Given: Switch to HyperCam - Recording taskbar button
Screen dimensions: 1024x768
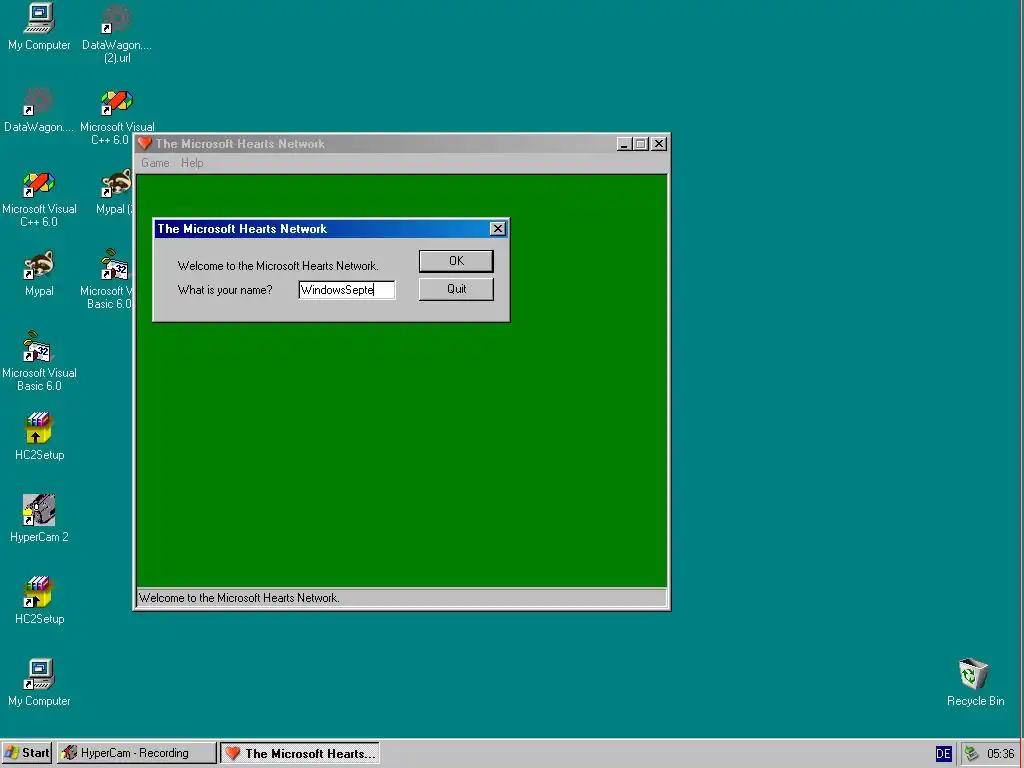Looking at the screenshot, I should [x=136, y=753].
